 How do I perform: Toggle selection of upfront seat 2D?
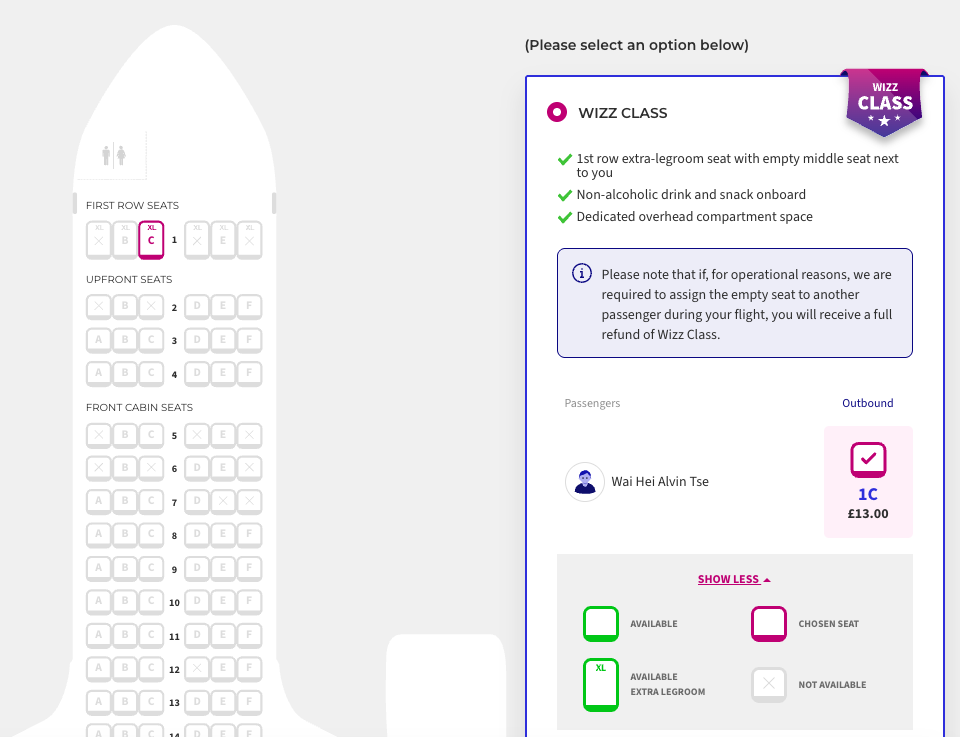pyautogui.click(x=198, y=306)
